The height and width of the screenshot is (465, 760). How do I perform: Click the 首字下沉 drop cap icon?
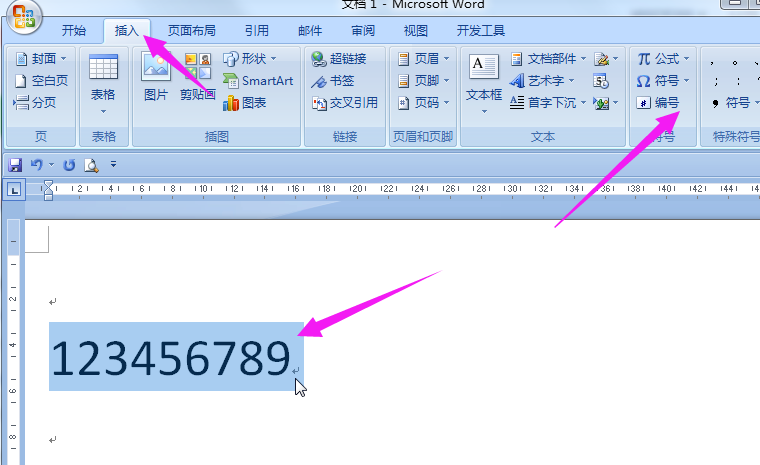517,103
